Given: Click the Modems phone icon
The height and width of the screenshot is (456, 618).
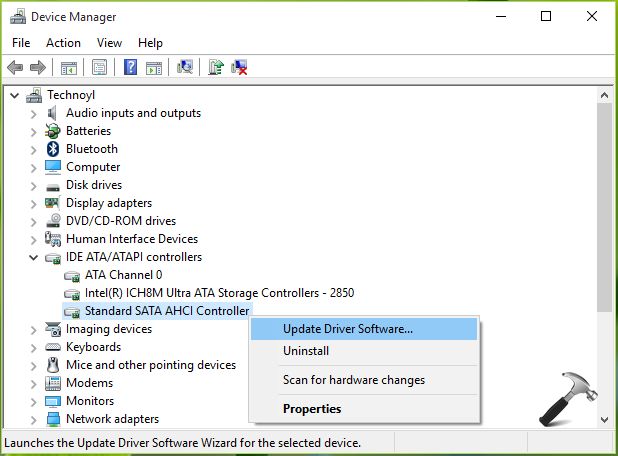Looking at the screenshot, I should point(53,383).
